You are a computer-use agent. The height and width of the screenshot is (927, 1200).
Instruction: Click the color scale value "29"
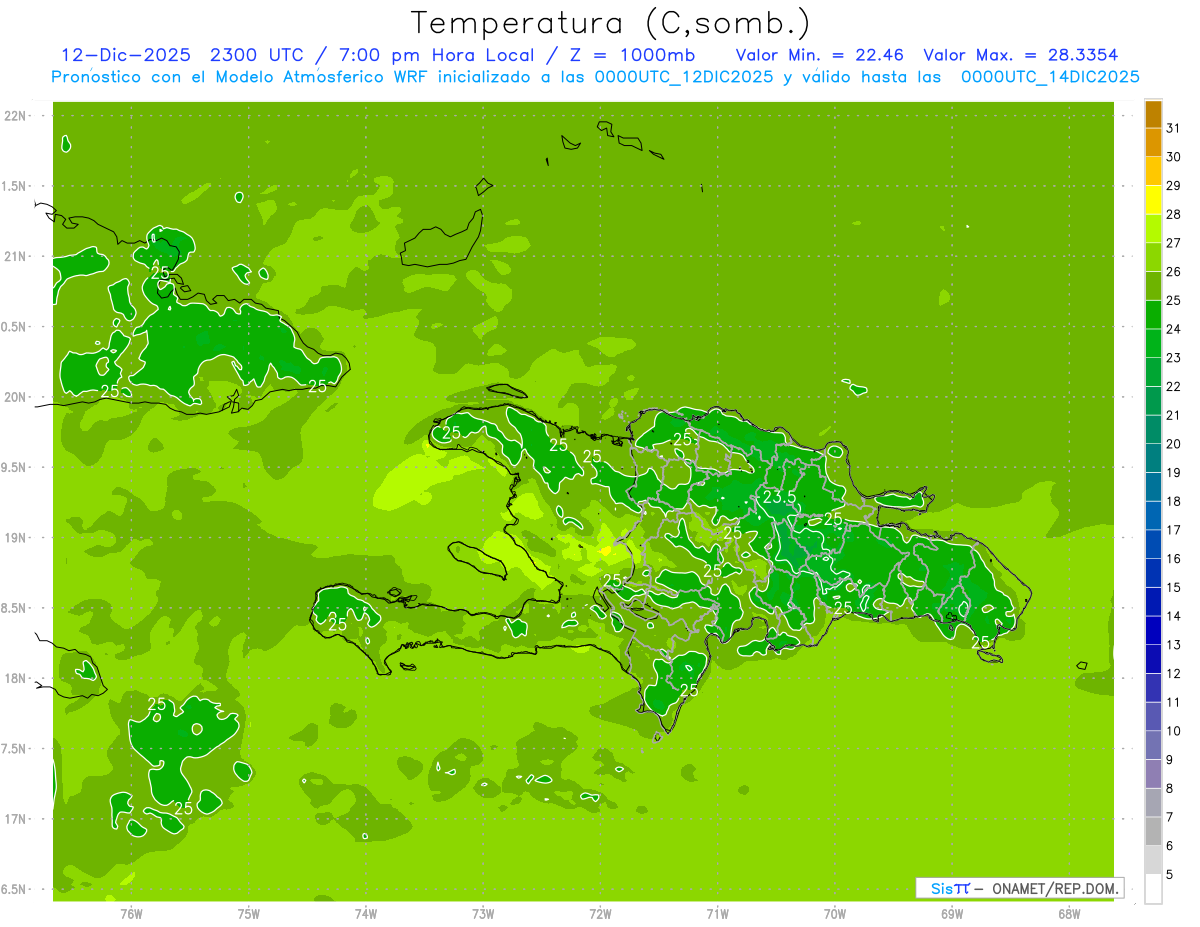[x=1174, y=186]
